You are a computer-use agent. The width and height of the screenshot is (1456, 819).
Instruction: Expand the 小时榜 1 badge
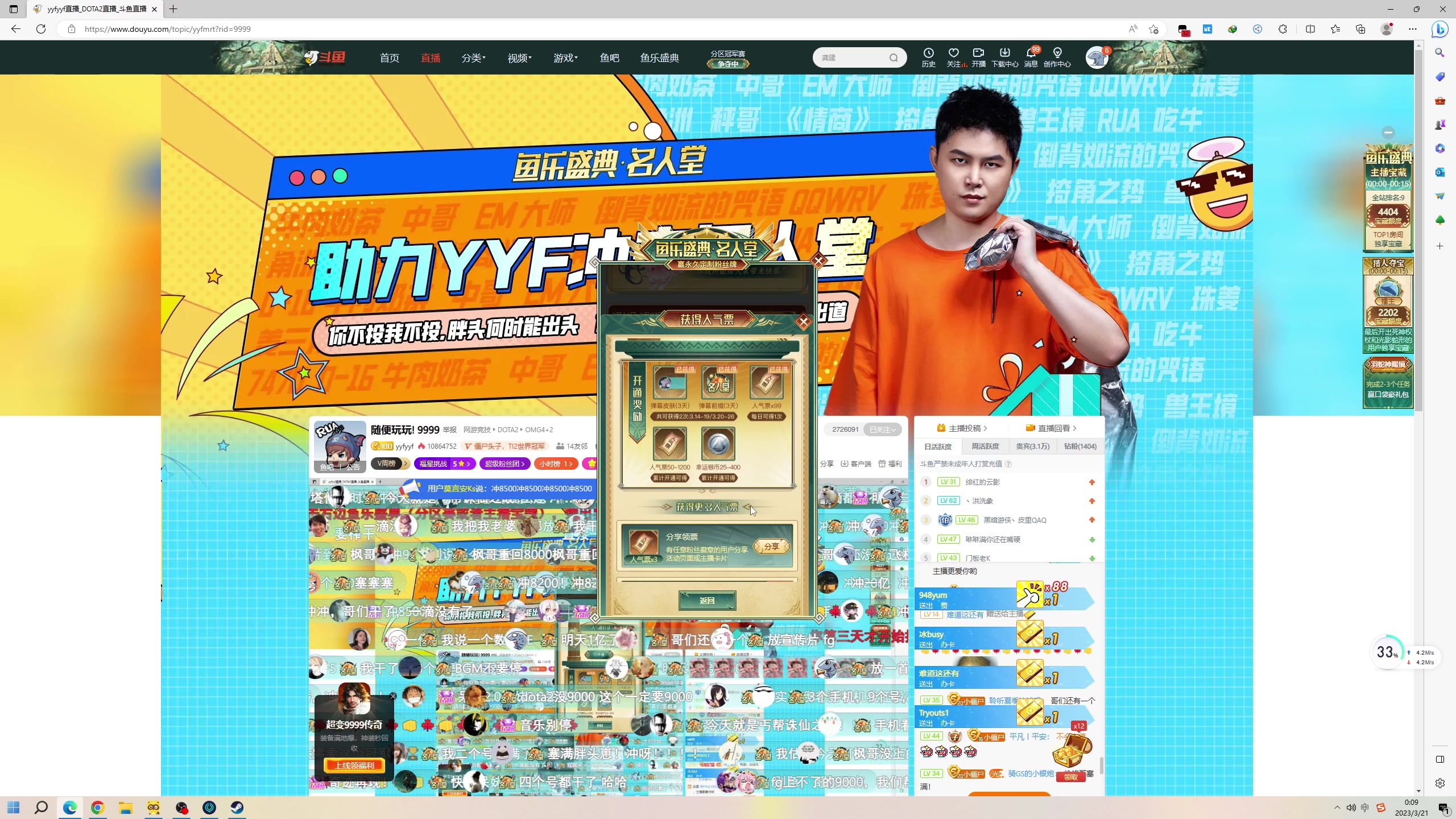556,464
